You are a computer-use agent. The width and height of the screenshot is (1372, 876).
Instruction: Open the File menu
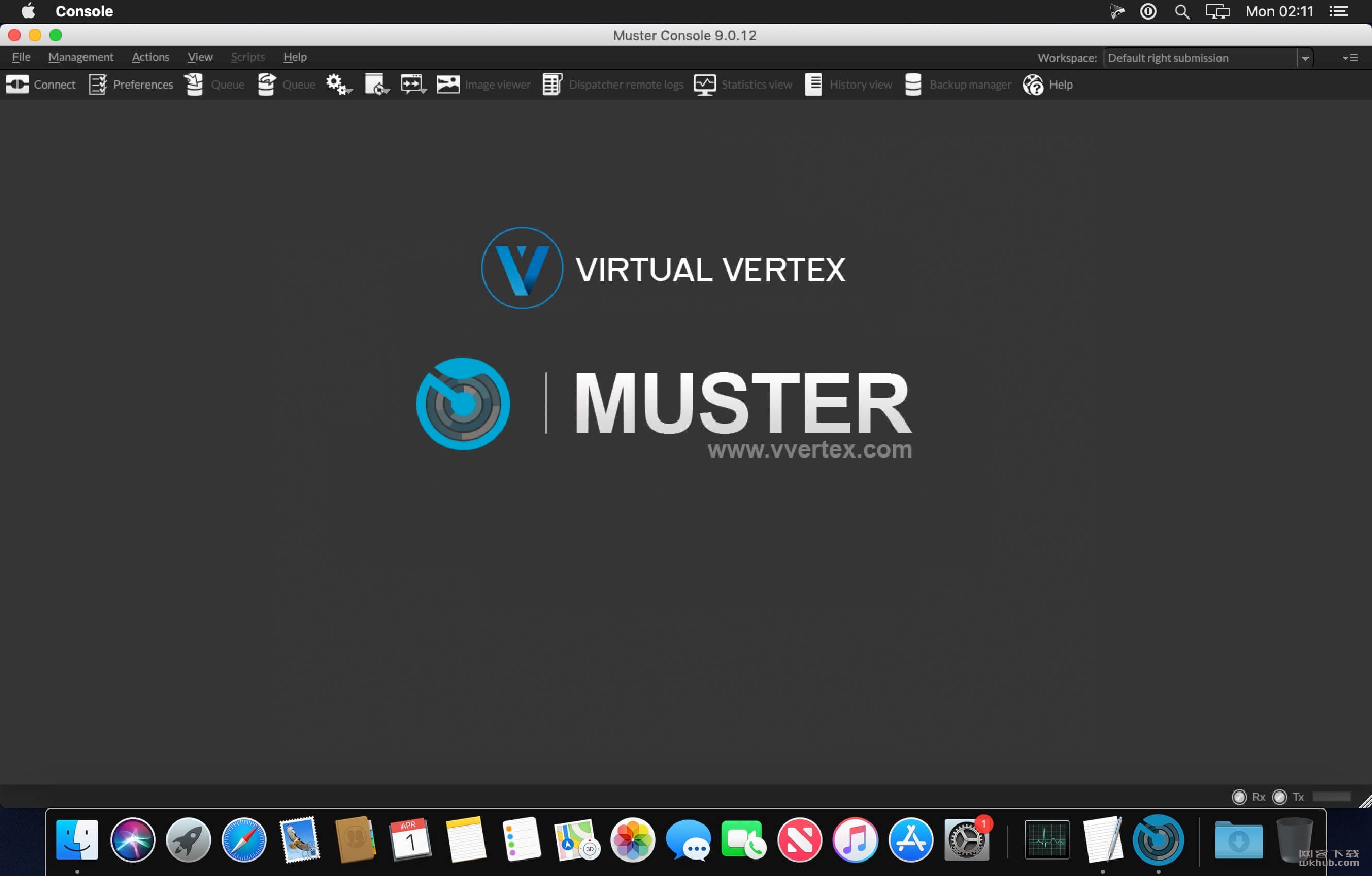pyautogui.click(x=21, y=57)
